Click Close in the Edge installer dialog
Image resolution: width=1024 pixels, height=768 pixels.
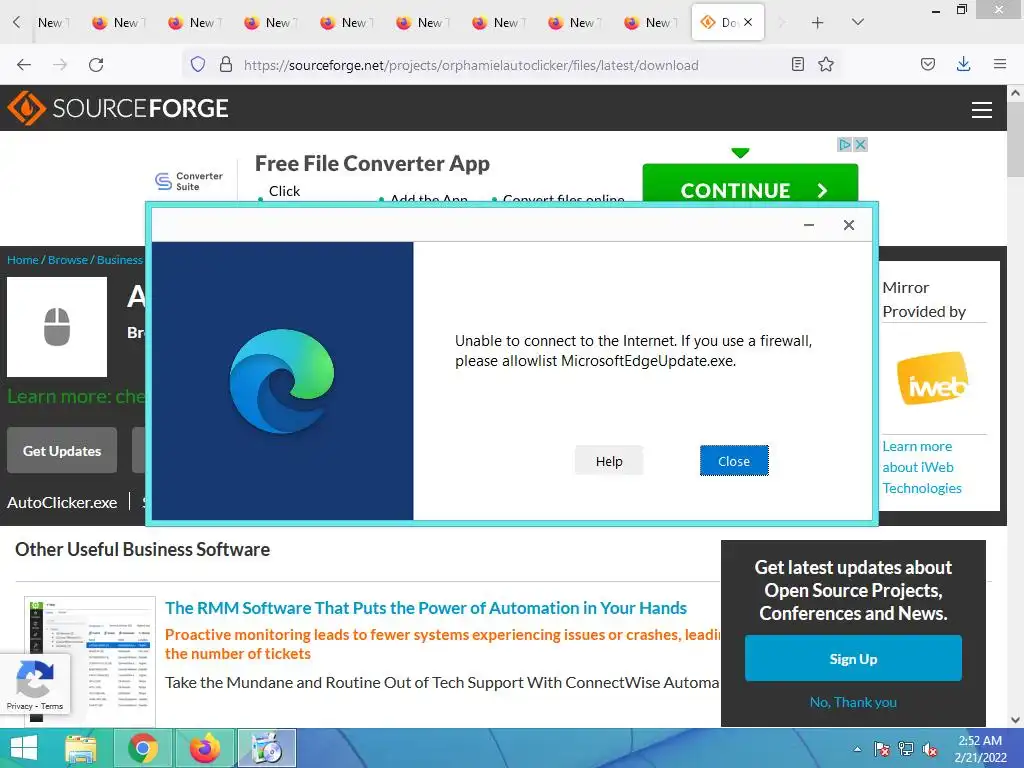coord(734,461)
